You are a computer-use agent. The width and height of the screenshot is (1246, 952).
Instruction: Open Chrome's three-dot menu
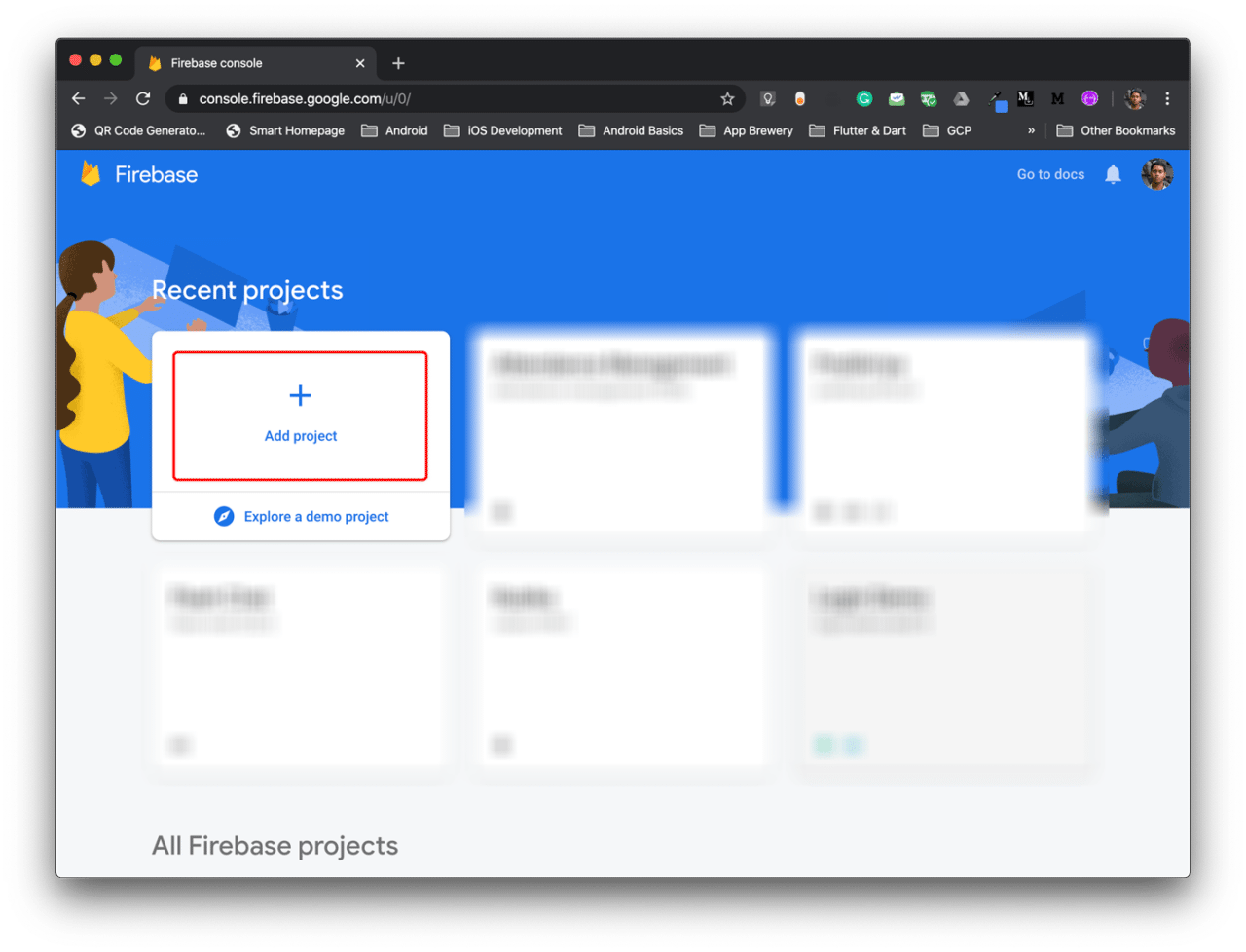1167,98
